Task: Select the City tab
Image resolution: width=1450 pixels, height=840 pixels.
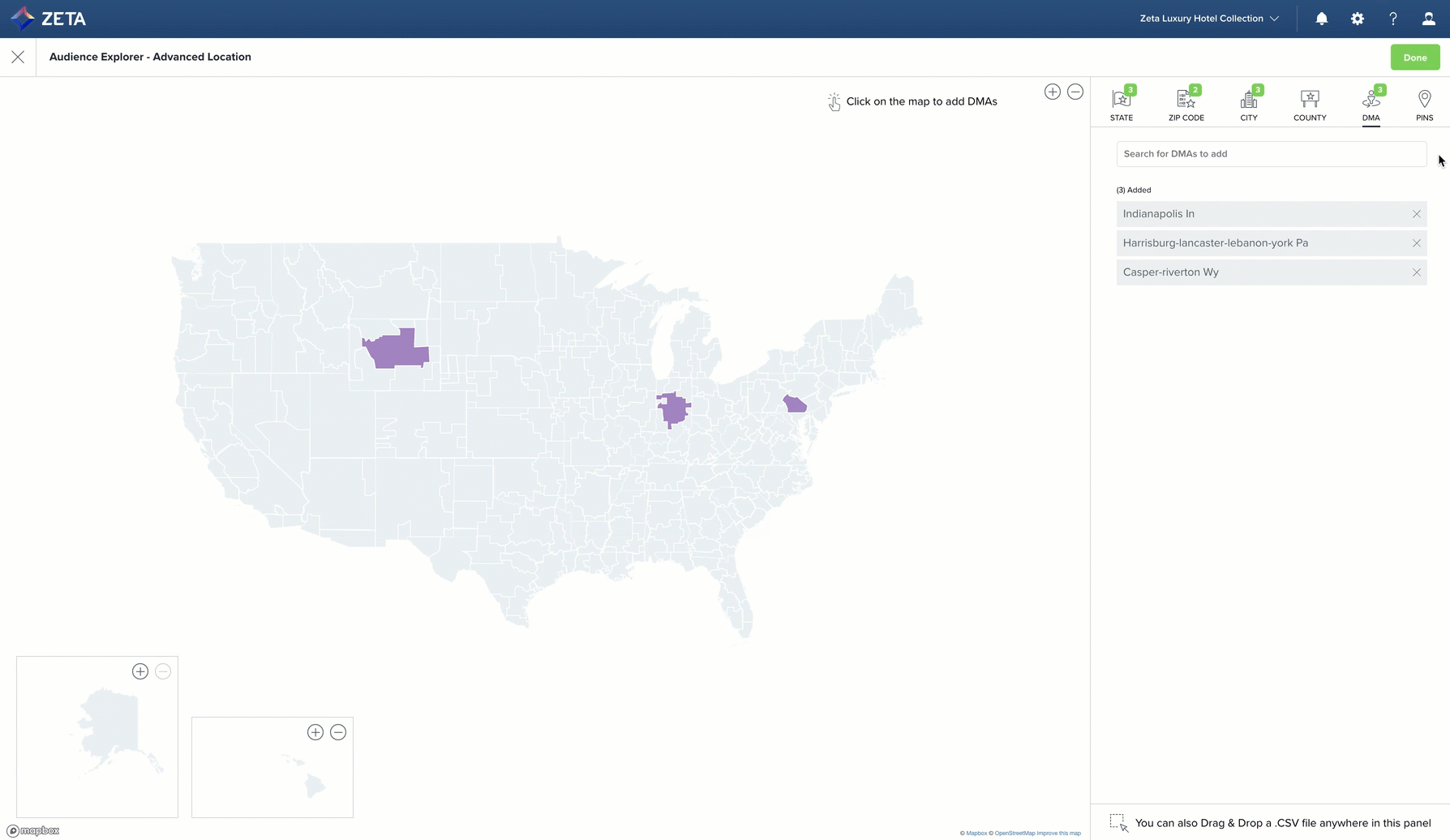Action: coord(1249,105)
